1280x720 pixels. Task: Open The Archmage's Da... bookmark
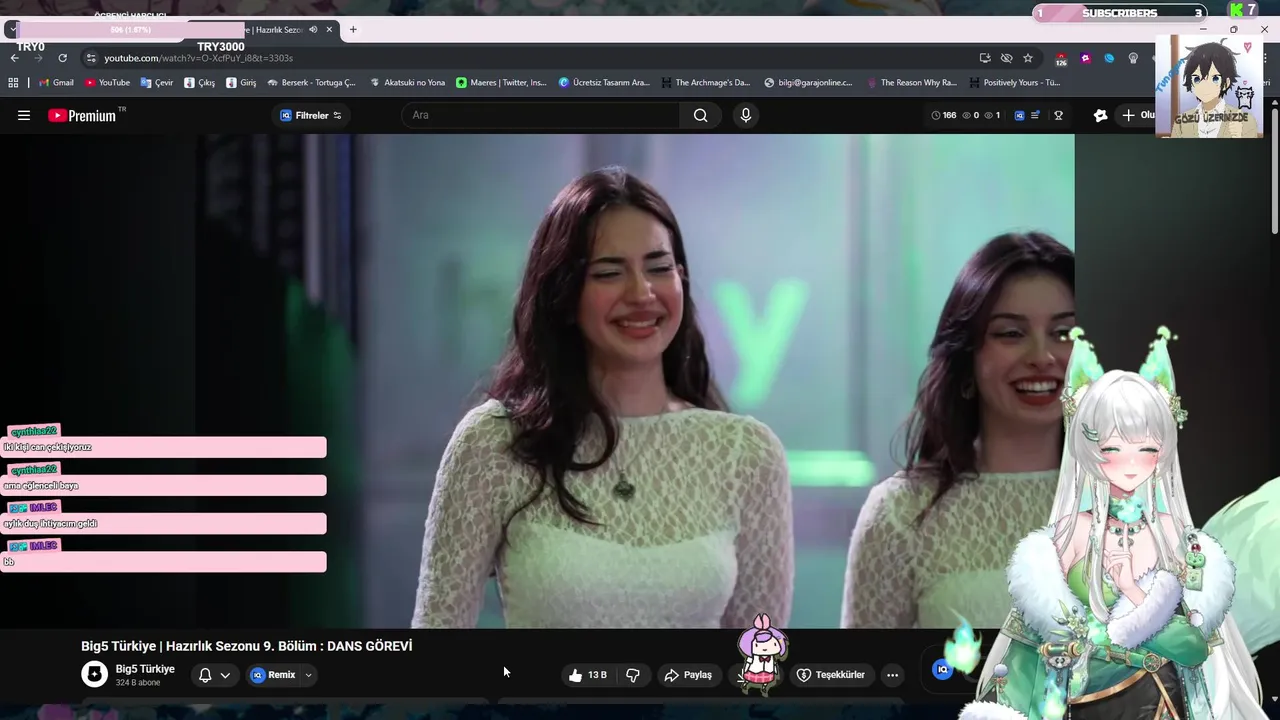[x=705, y=83]
